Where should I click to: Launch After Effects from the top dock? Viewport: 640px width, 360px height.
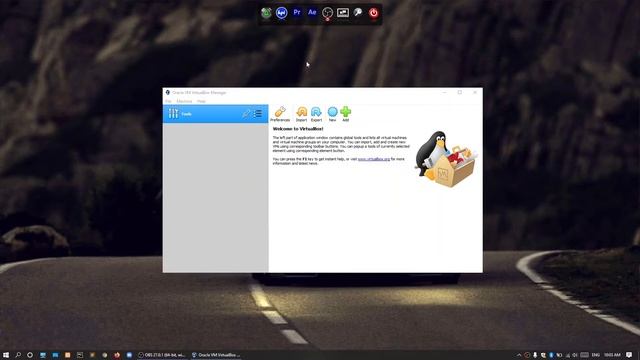[312, 13]
